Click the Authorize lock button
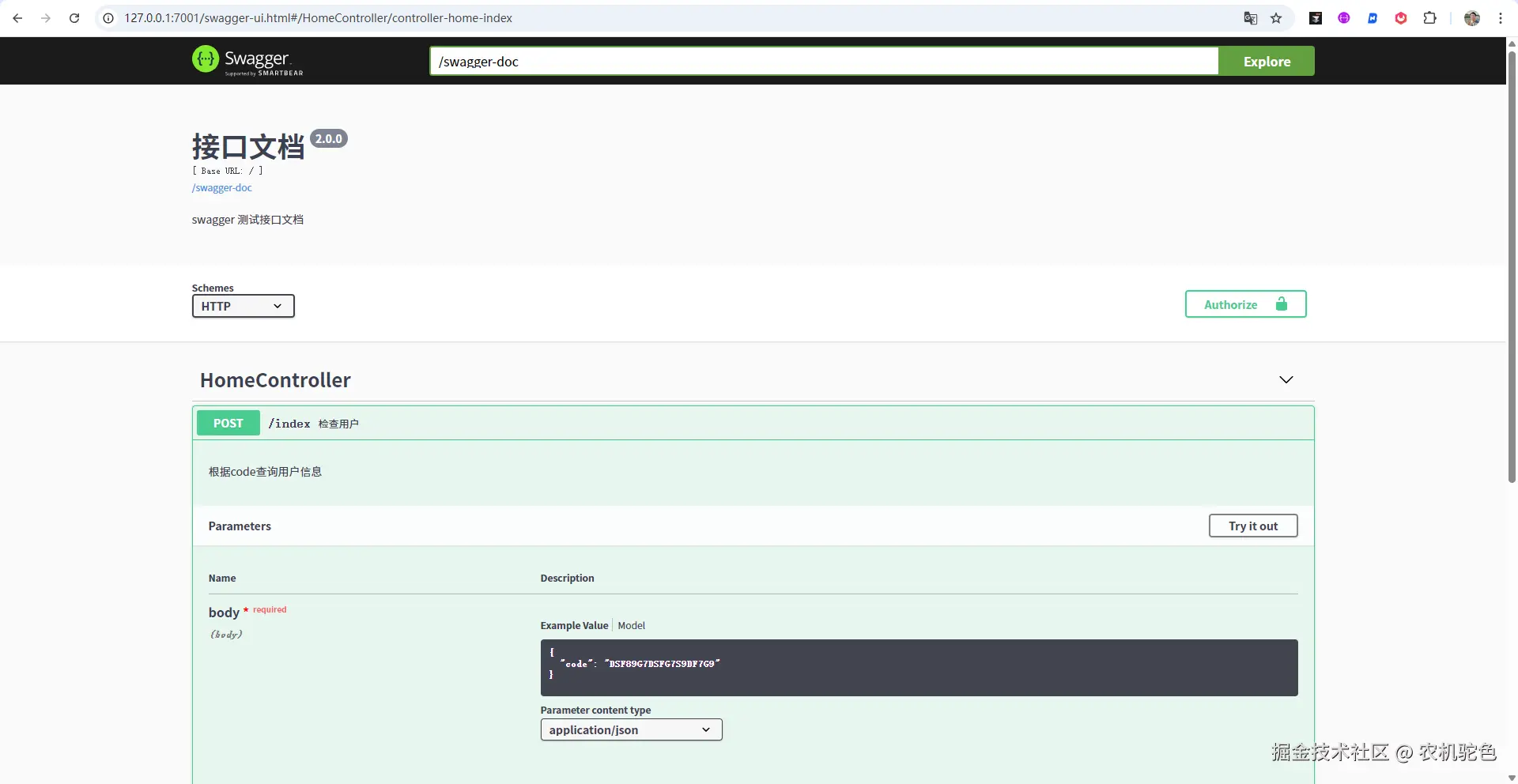Viewport: 1518px width, 784px height. click(1245, 304)
